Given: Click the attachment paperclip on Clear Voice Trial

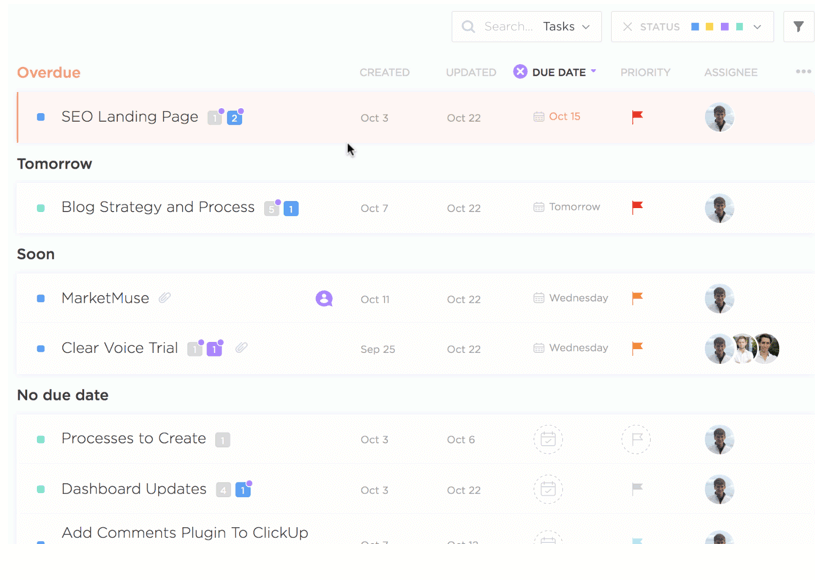Looking at the screenshot, I should point(241,348).
